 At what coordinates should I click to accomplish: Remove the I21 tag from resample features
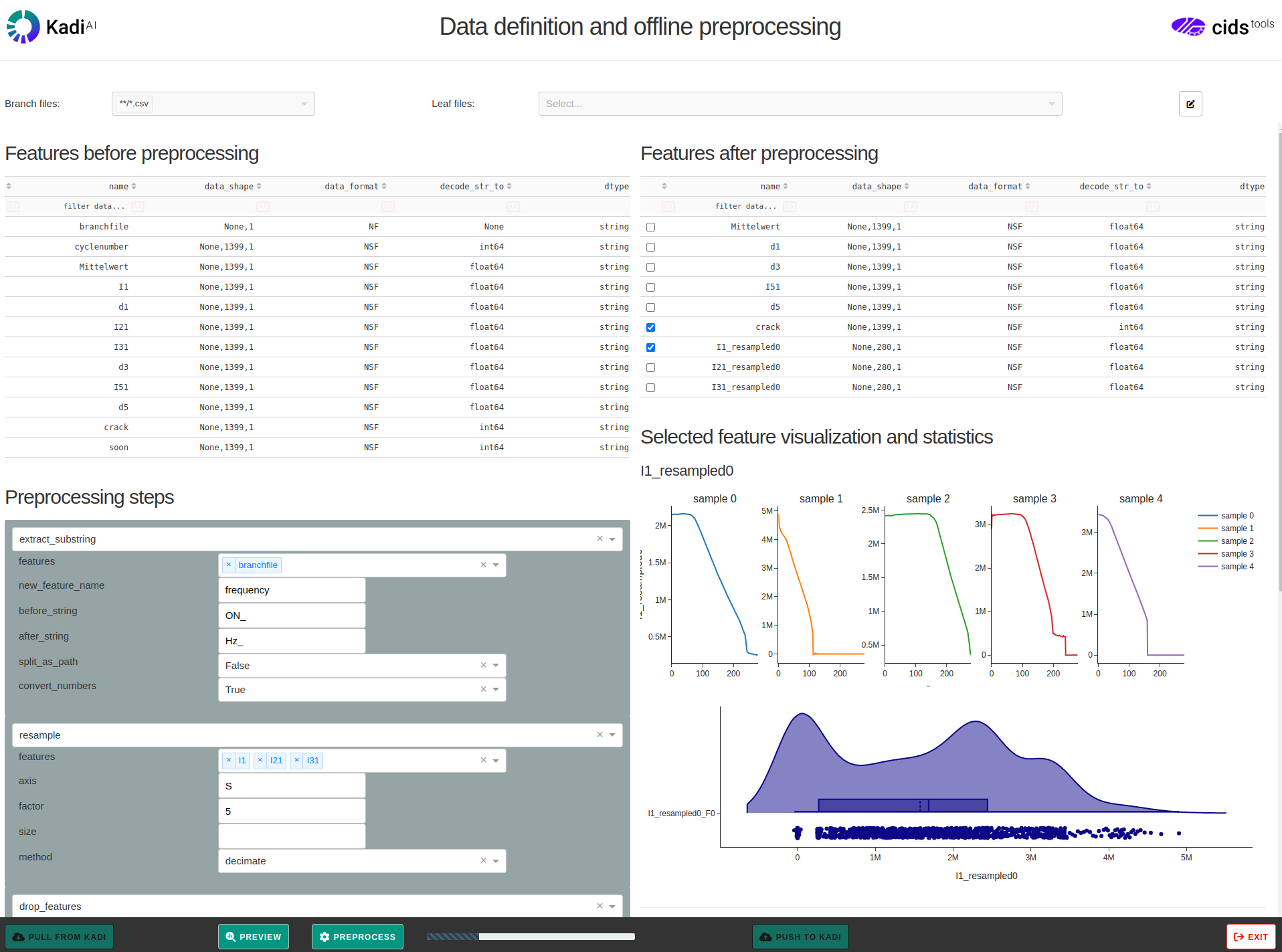(260, 761)
